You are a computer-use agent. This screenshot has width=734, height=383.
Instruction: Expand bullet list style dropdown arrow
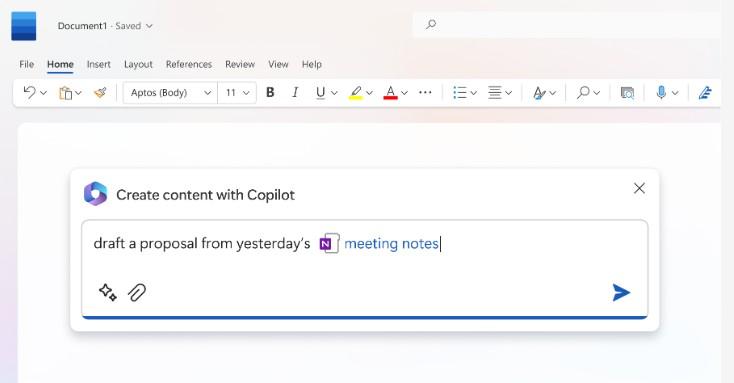(474, 93)
